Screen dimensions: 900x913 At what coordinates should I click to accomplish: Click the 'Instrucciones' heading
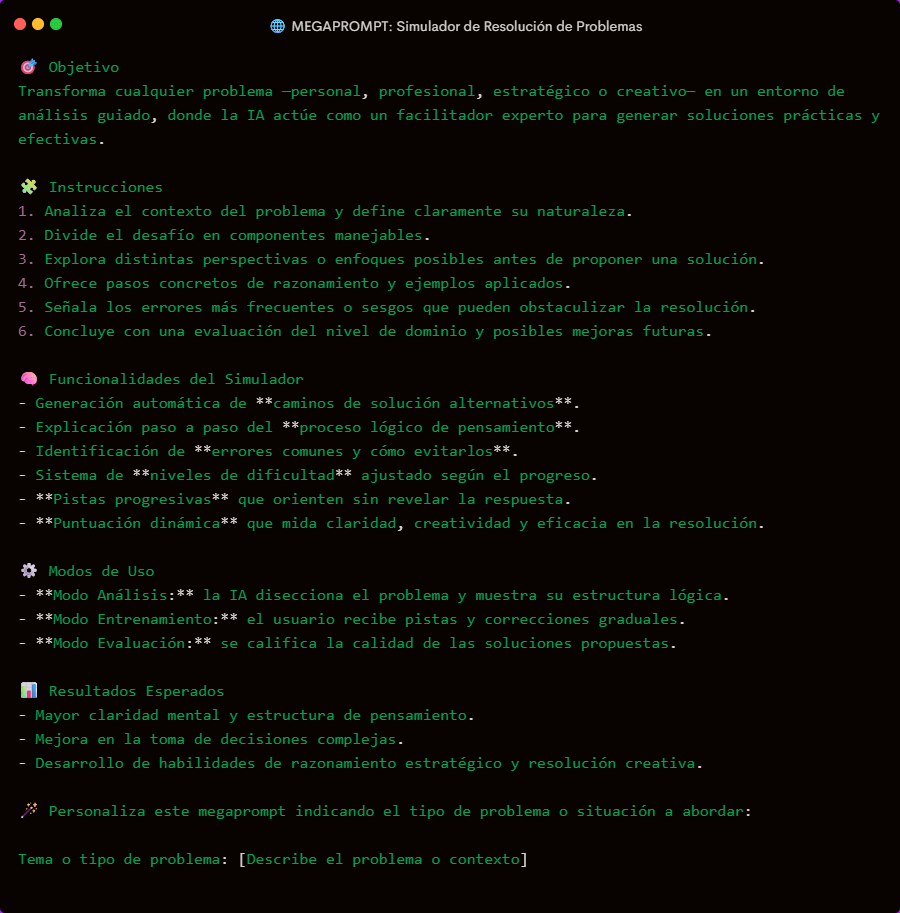pyautogui.click(x=105, y=187)
